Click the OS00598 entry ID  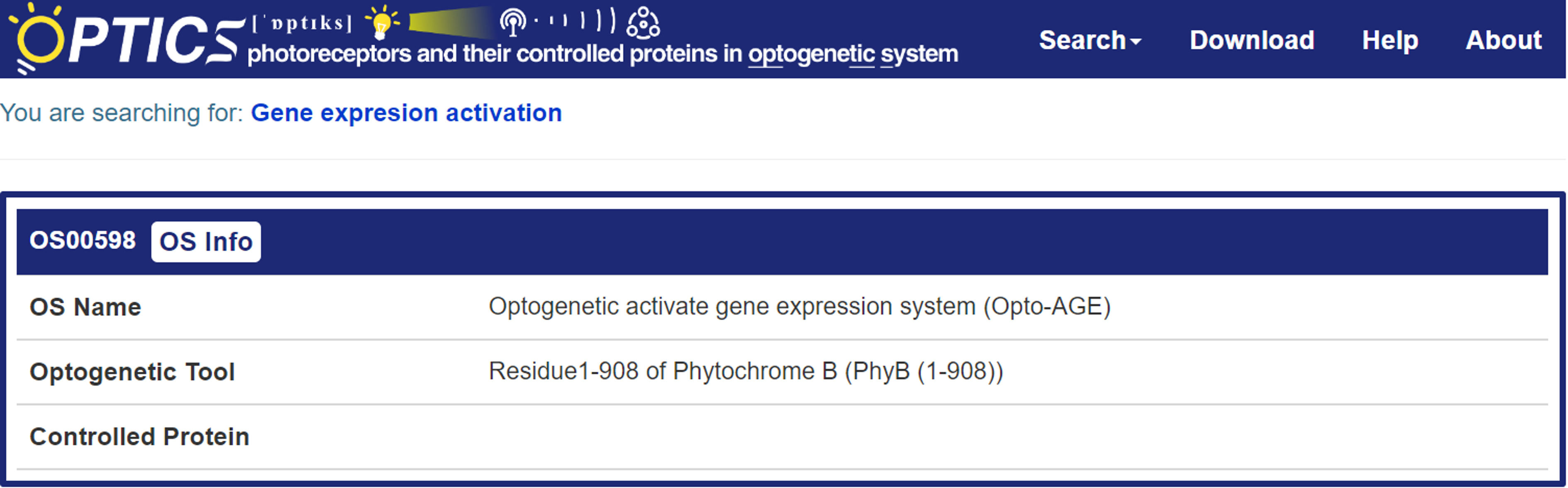[x=83, y=240]
